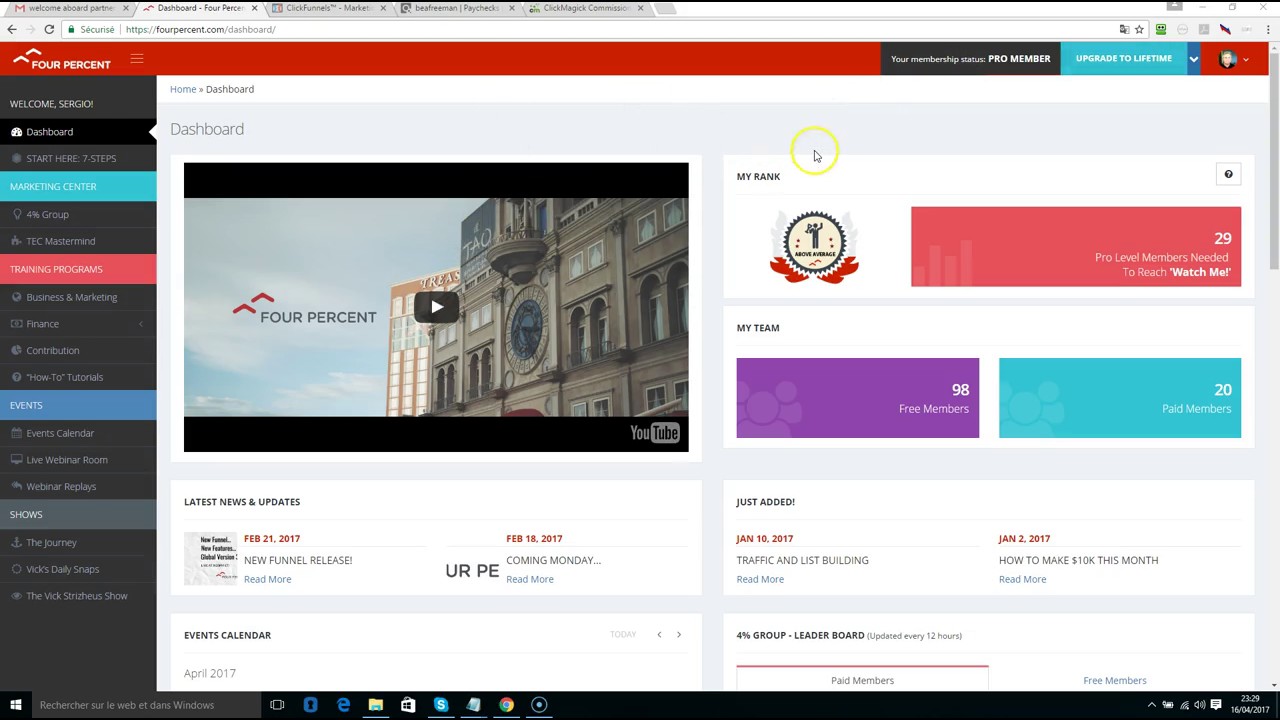Viewport: 1280px width, 720px height.
Task: Select the EVENTS section header
Action: coord(78,405)
